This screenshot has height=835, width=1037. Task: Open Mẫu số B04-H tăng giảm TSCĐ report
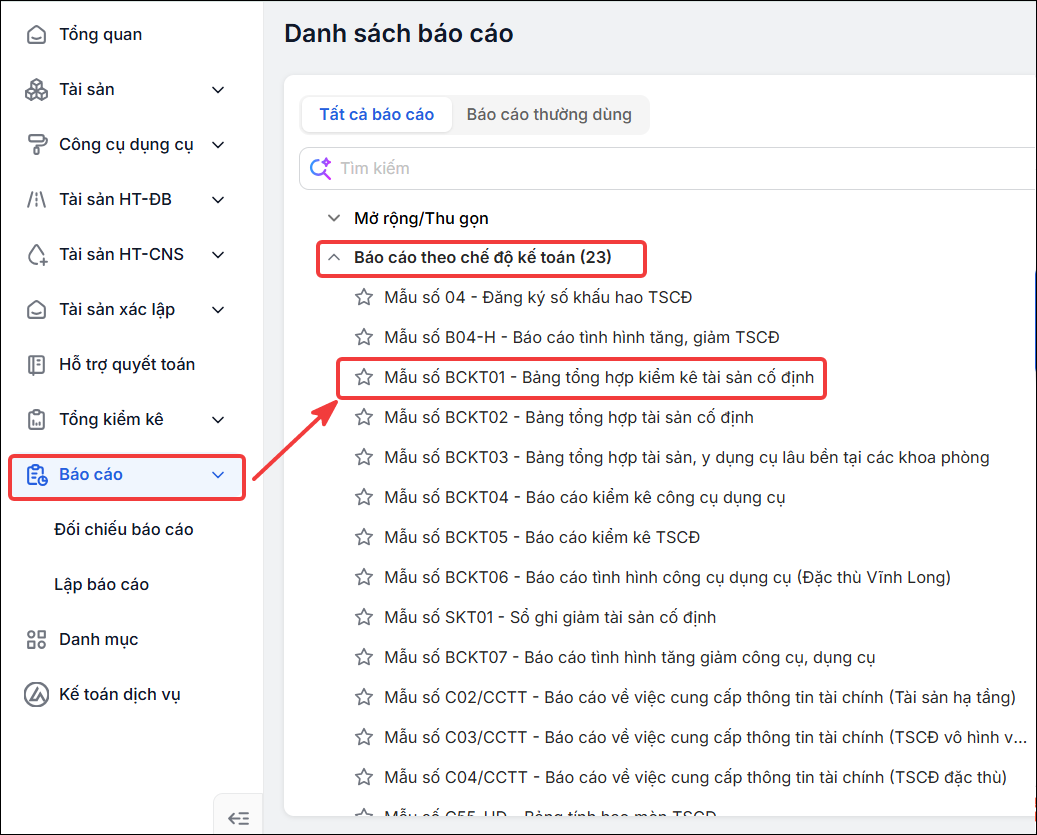(x=581, y=337)
